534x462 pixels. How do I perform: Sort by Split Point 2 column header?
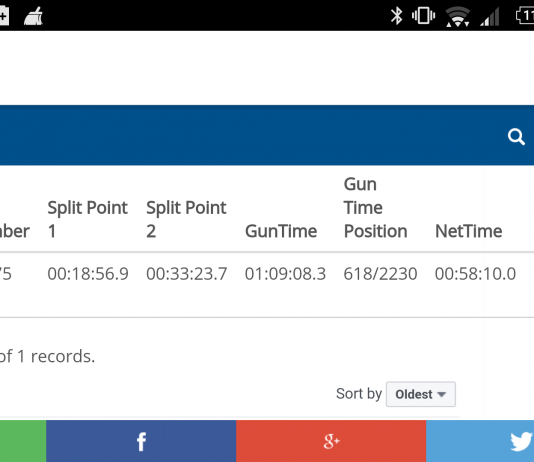[186, 219]
